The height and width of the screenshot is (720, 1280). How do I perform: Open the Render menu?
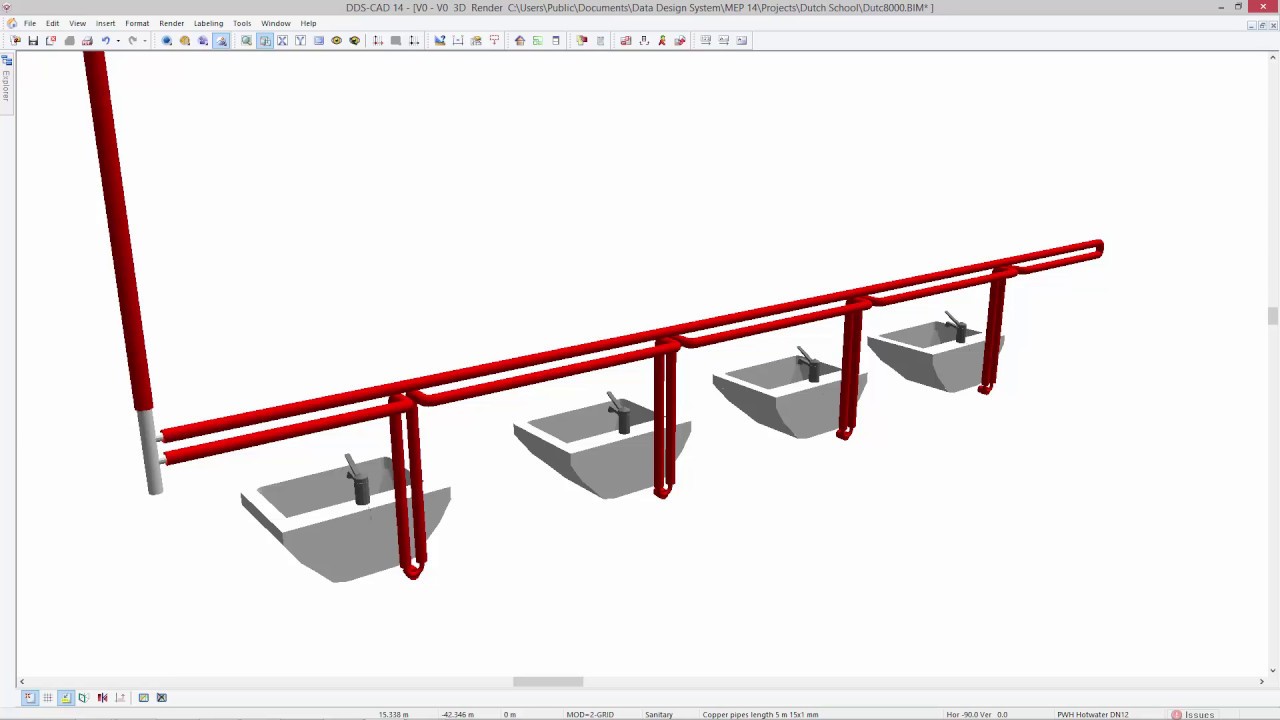coord(171,23)
